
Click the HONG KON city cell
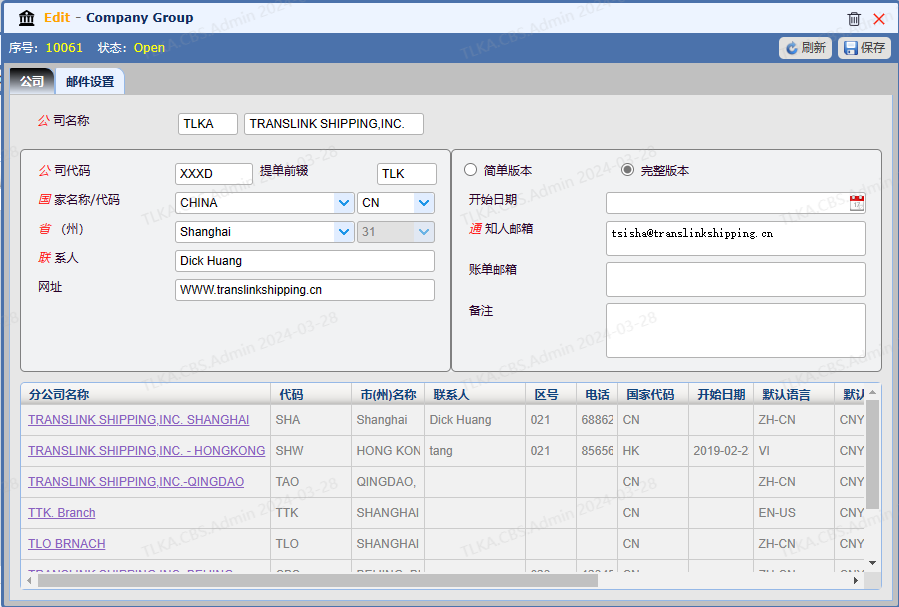[x=388, y=451]
